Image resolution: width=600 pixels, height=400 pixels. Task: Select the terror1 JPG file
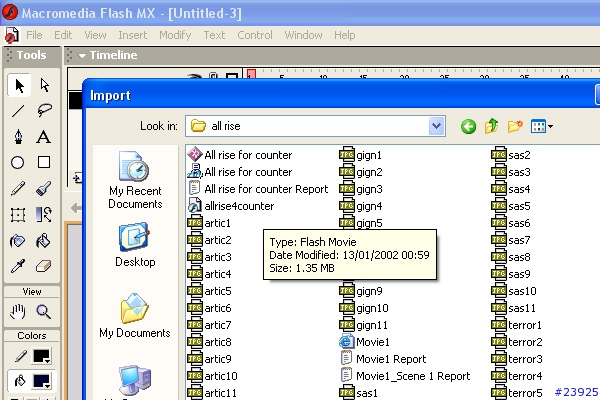coord(517,325)
